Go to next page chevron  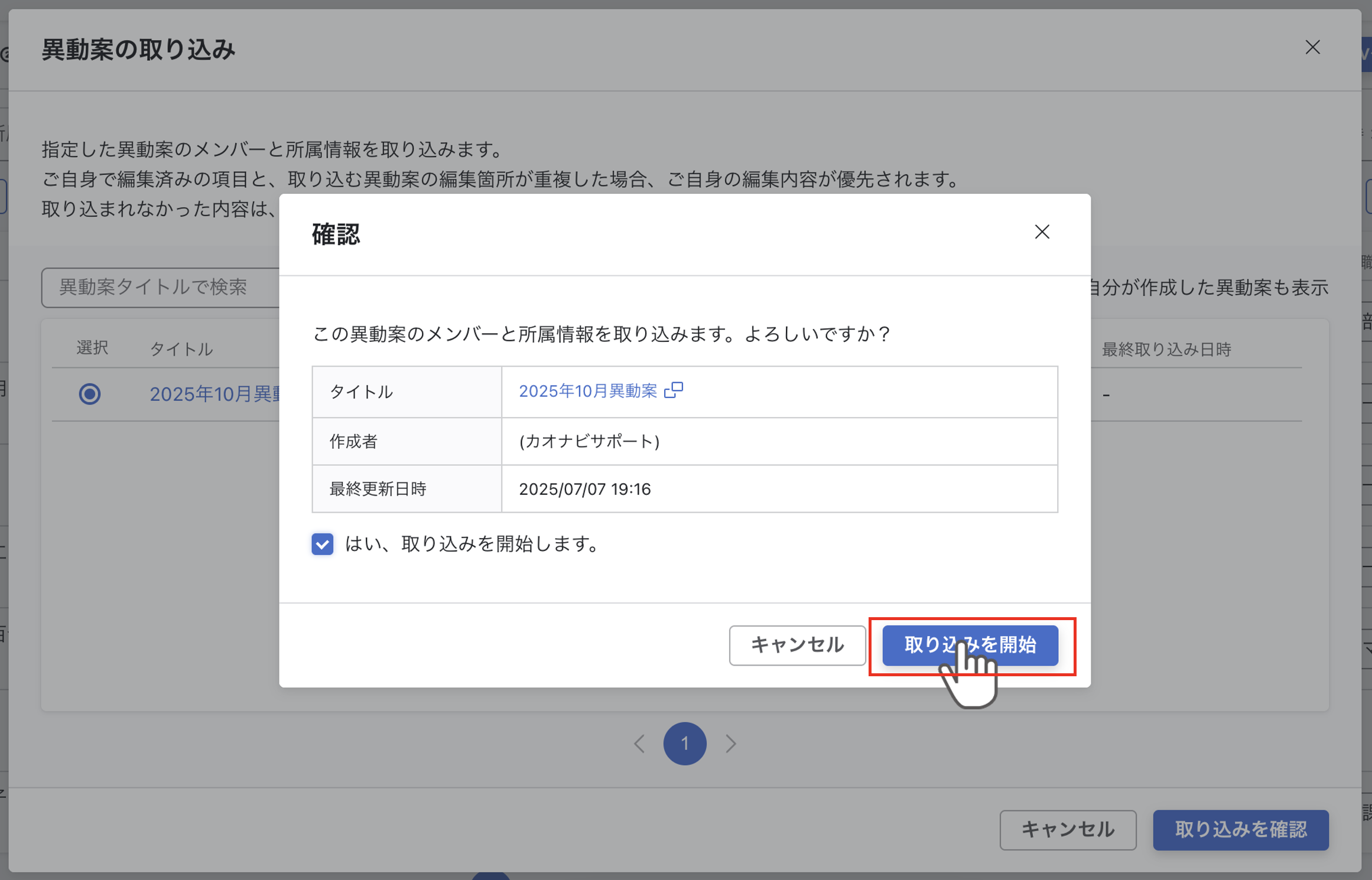pyautogui.click(x=731, y=744)
